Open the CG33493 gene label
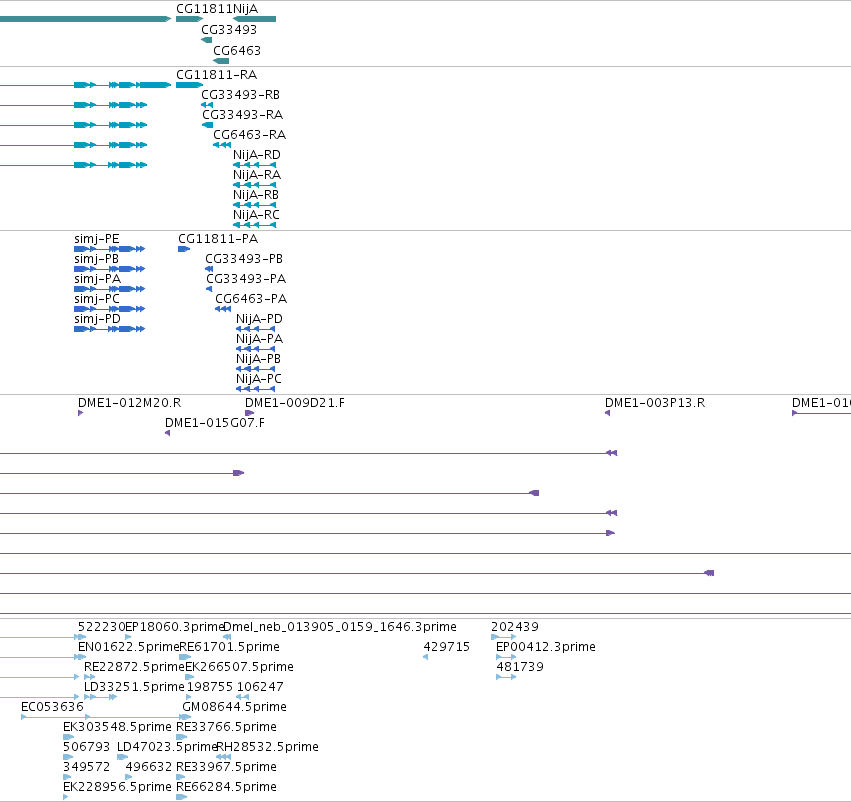851x802 pixels. 228,30
